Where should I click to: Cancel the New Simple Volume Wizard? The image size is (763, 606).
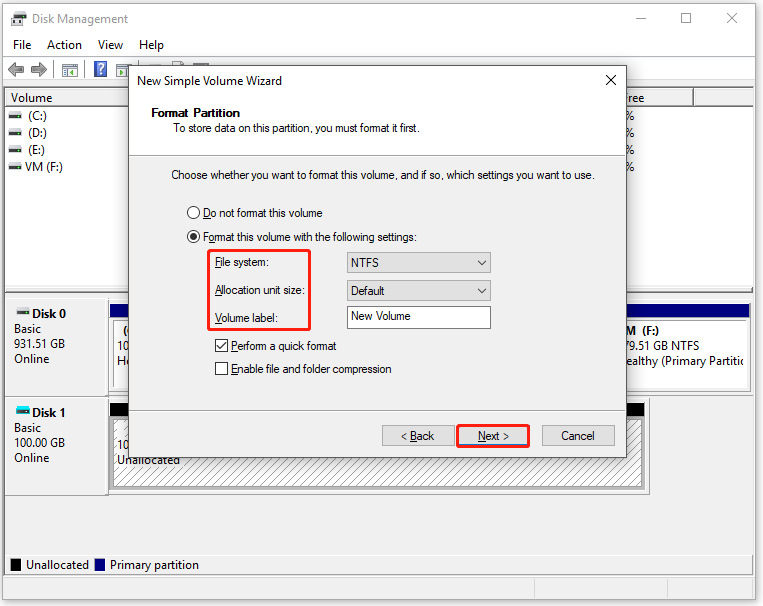click(x=578, y=436)
